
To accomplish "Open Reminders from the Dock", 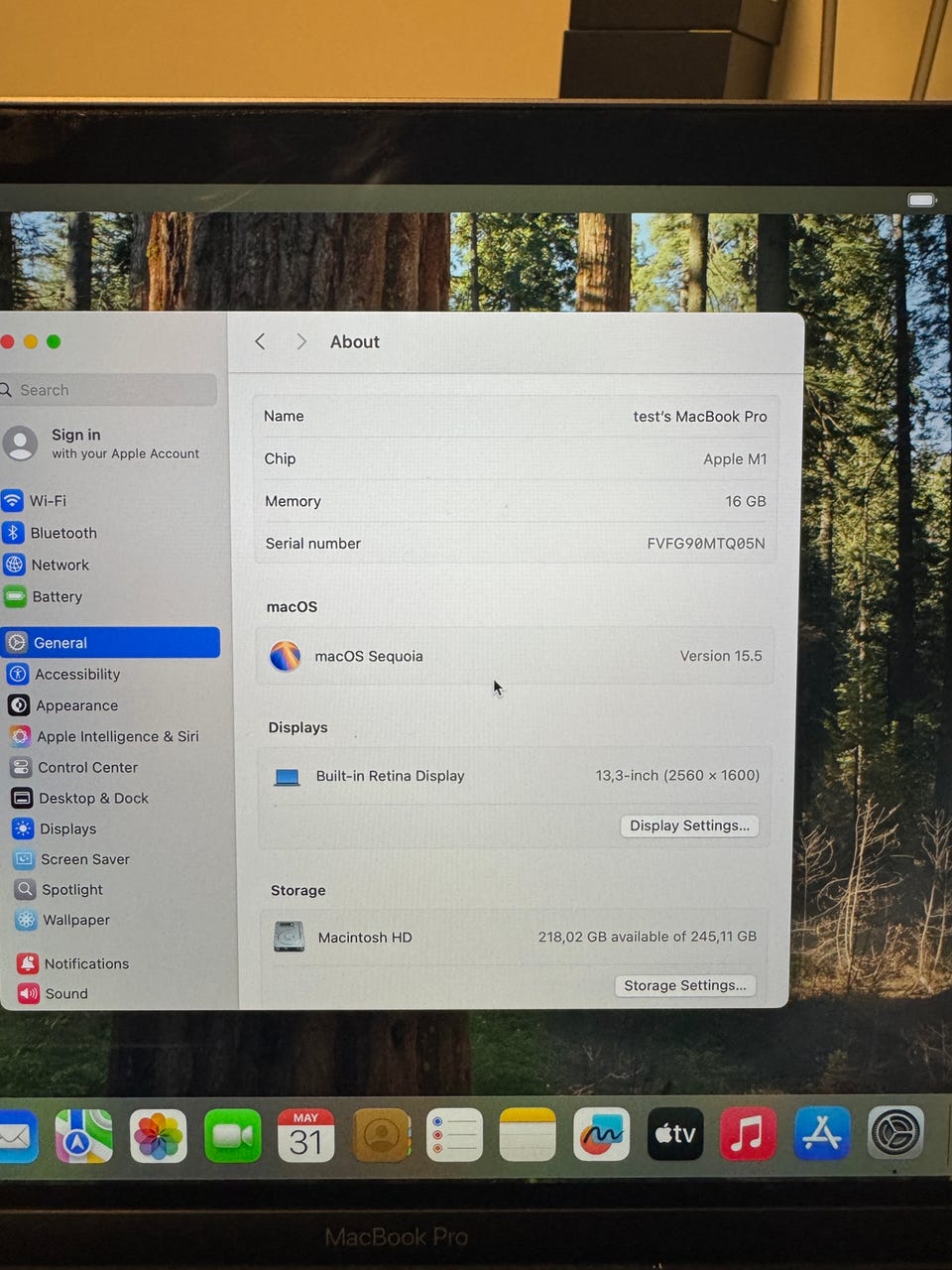I will 454,1135.
